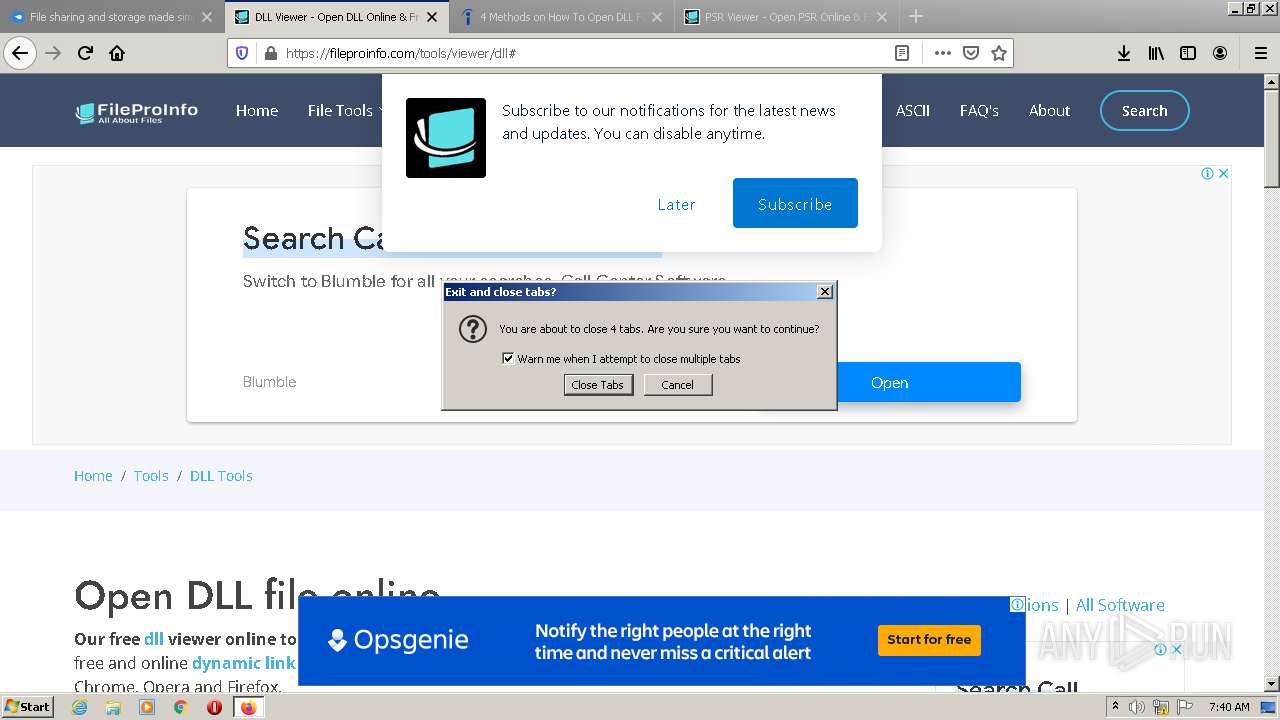
Task: Confirm with Close Tabs button
Action: 598,385
